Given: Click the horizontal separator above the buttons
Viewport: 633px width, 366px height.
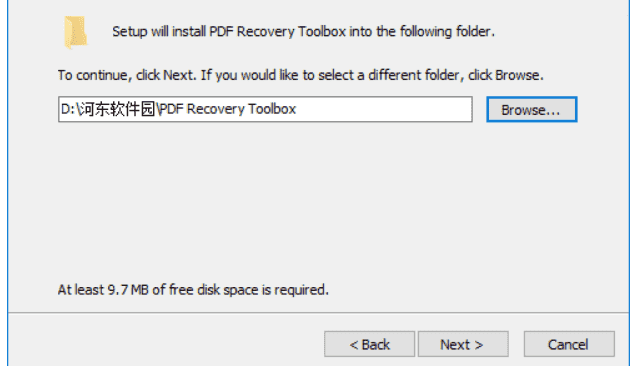Looking at the screenshot, I should 318,312.
